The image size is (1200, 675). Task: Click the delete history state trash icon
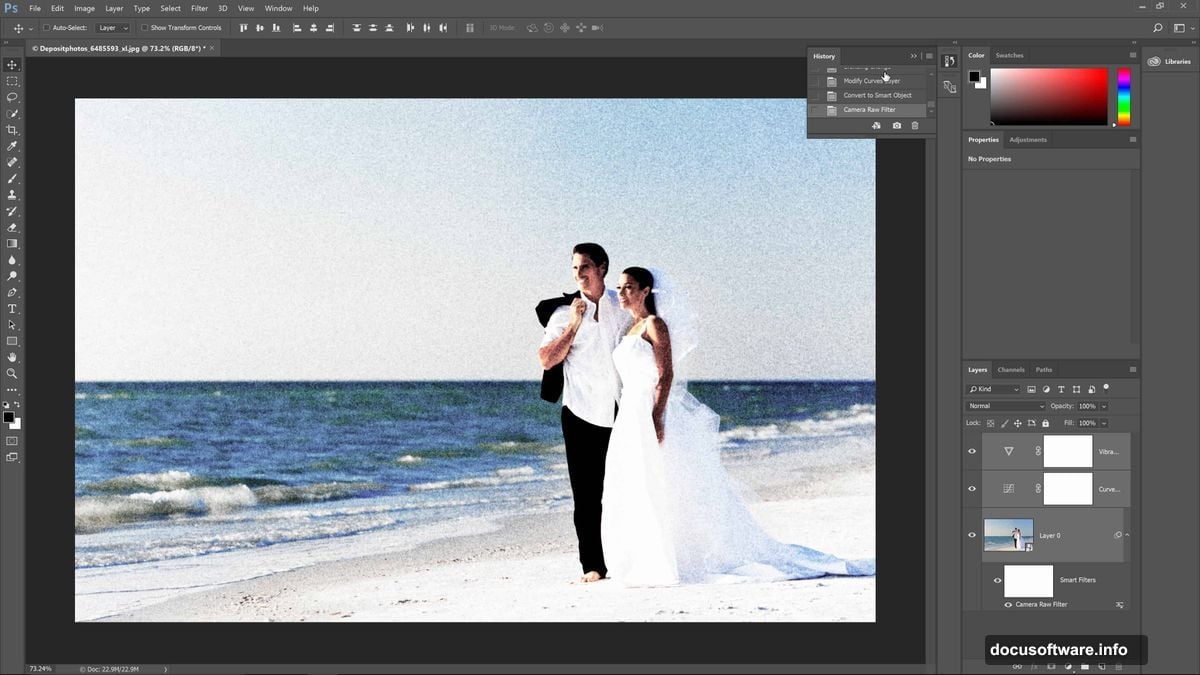click(x=915, y=125)
